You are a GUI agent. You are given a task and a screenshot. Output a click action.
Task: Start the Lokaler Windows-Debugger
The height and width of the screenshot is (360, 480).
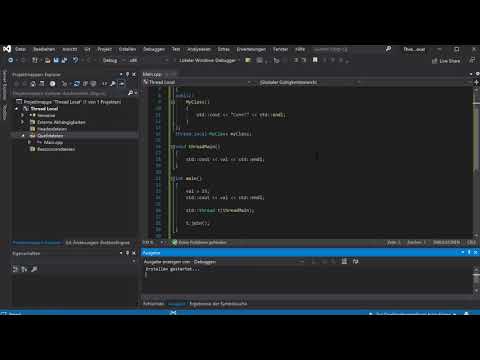point(207,60)
